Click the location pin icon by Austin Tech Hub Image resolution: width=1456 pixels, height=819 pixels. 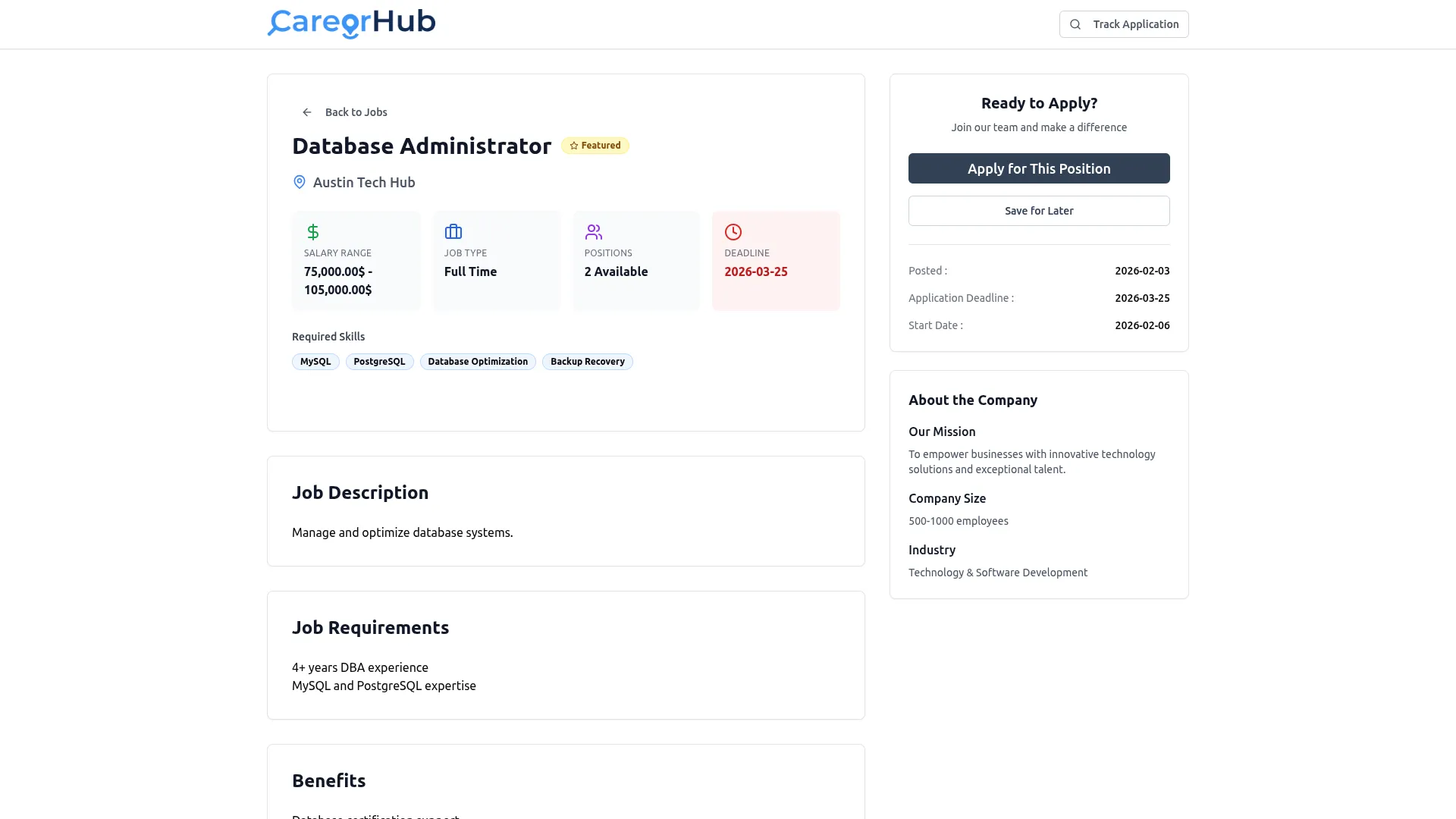[x=300, y=182]
